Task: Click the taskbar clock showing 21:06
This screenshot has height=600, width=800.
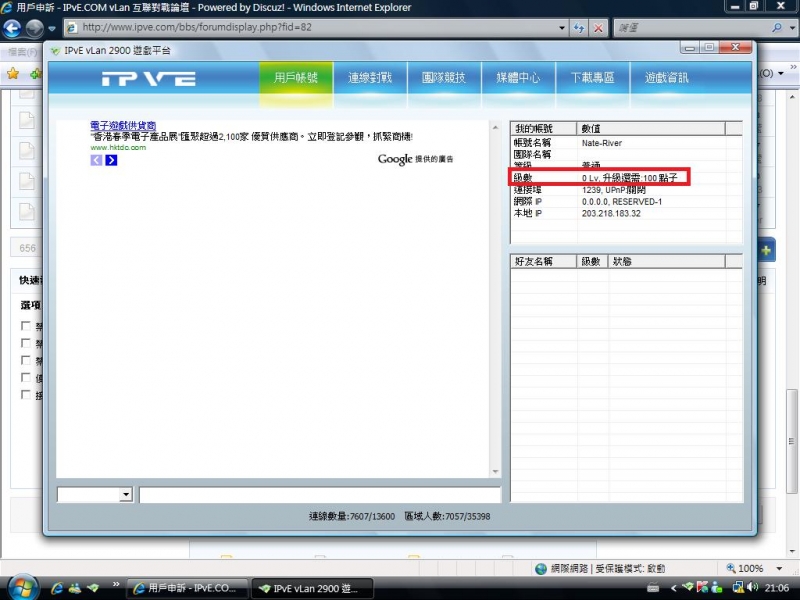Action: pyautogui.click(x=777, y=588)
